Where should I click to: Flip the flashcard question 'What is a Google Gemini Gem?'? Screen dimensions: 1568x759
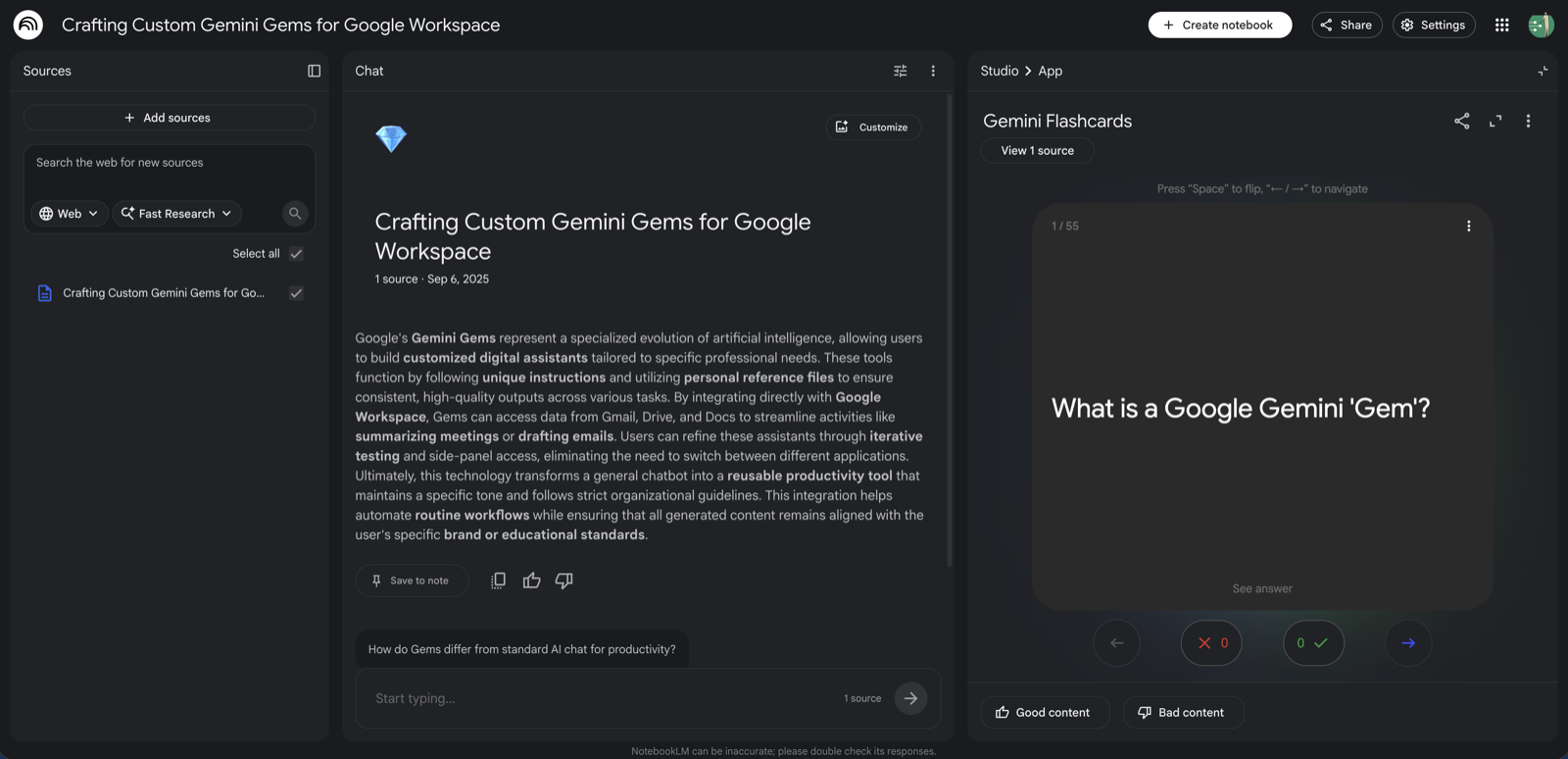[x=1262, y=407]
